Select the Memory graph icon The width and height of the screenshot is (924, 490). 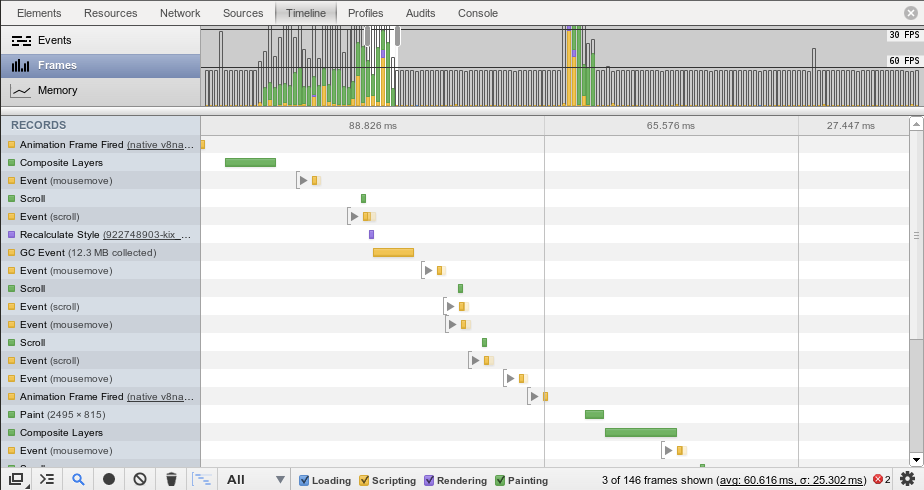21,91
